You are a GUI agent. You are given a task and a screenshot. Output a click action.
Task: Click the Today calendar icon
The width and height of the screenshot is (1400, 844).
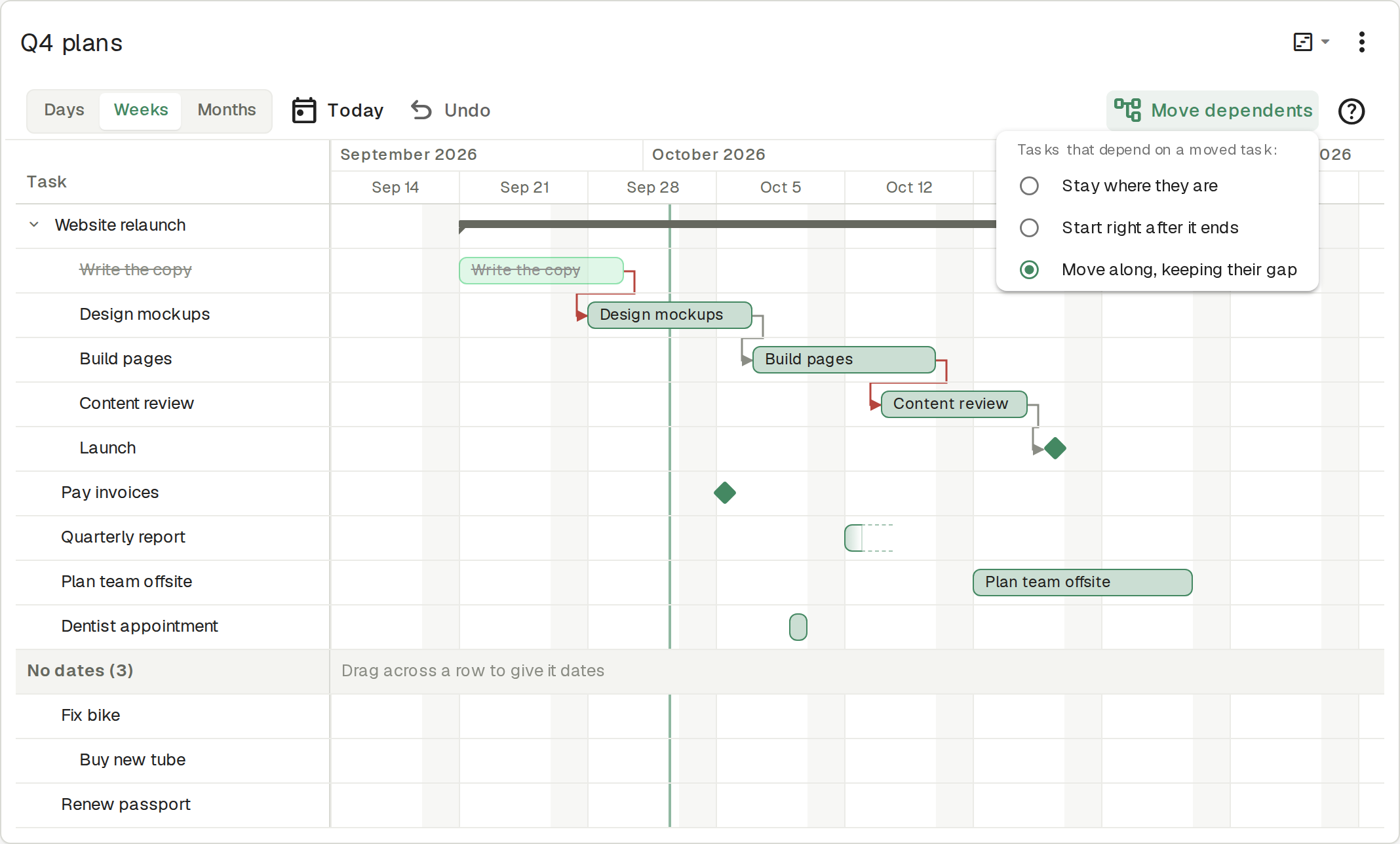click(303, 110)
